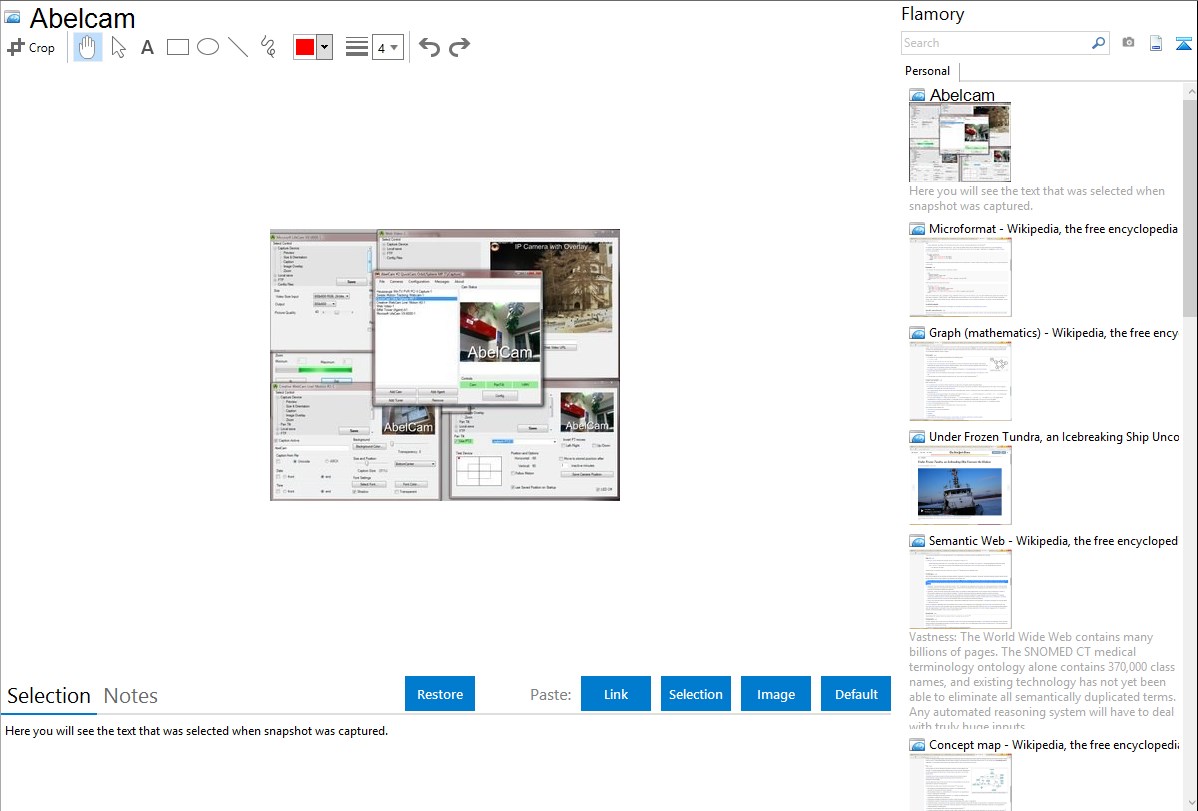Select the Crop tool
This screenshot has height=811, width=1198.
(x=31, y=47)
